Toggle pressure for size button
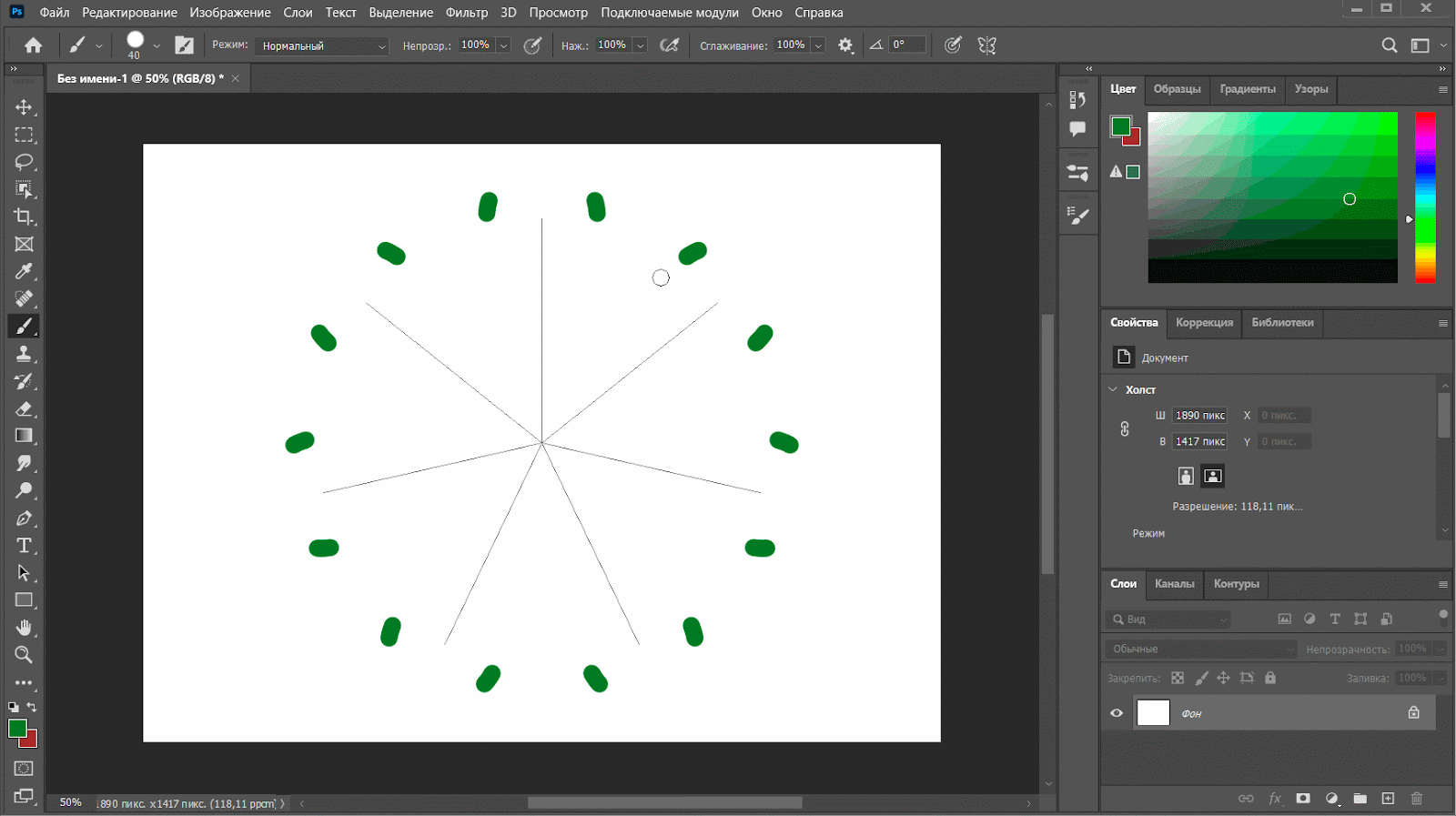Viewport: 1456px width, 816px height. 953,45
